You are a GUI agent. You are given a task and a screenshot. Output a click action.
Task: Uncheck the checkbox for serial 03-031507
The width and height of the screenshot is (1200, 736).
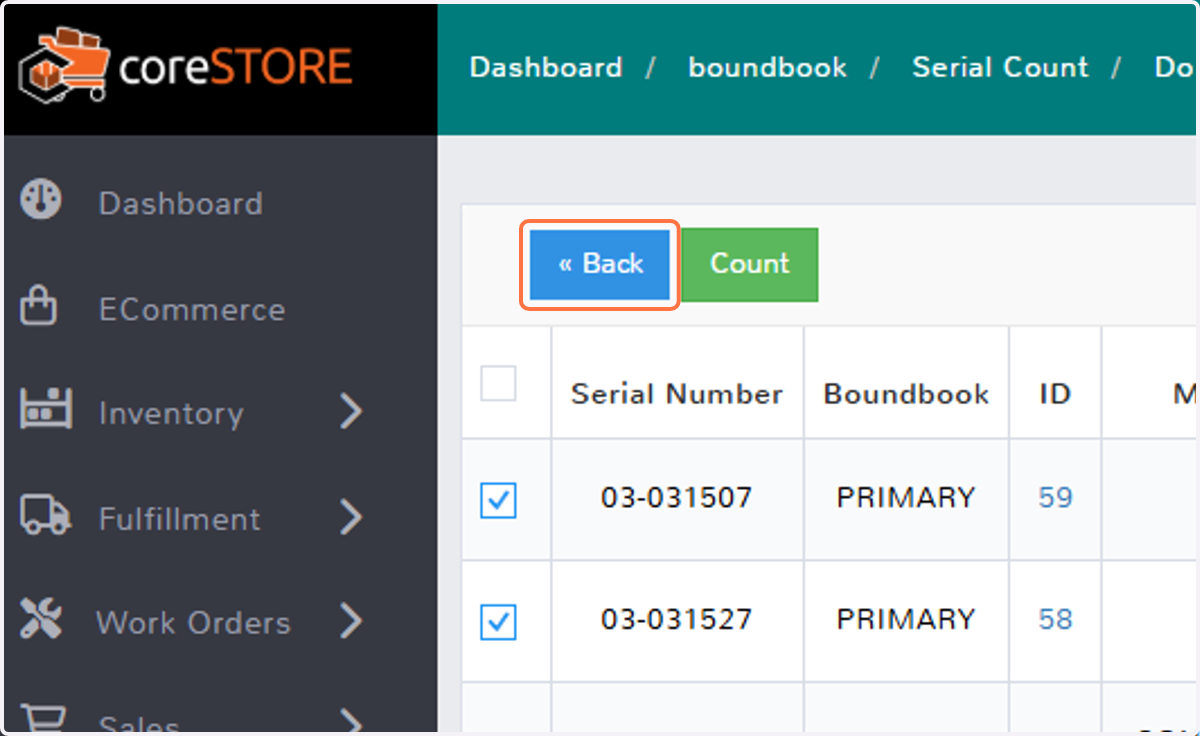pos(499,500)
